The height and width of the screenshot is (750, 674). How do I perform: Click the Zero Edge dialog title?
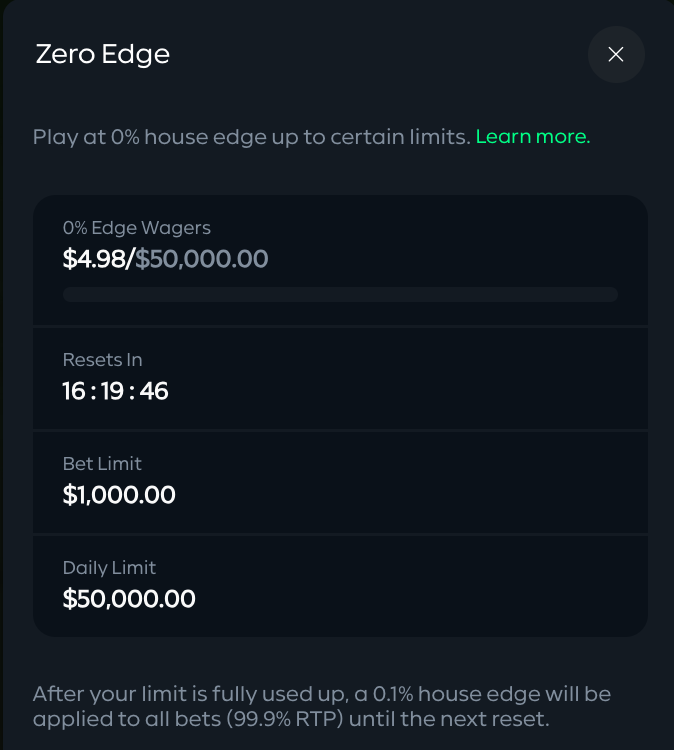tap(103, 54)
